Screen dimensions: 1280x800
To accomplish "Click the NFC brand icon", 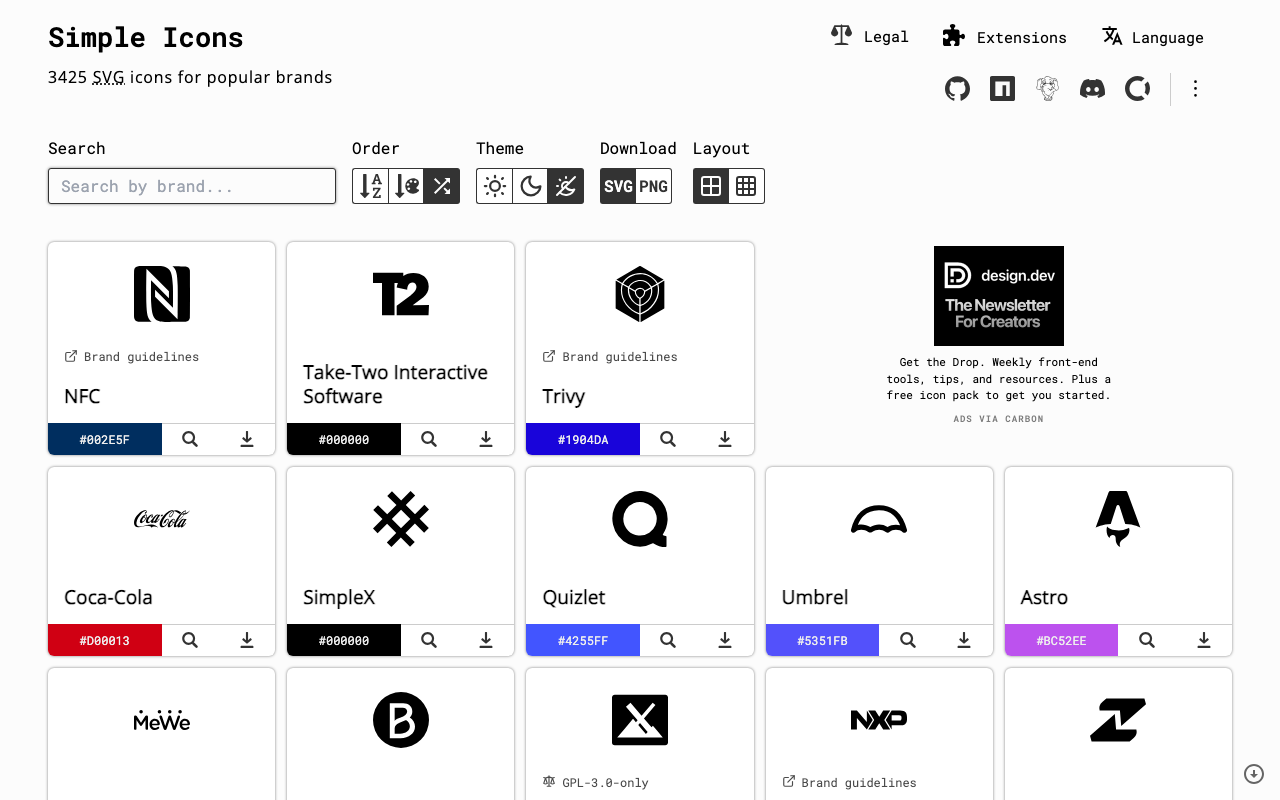I will [x=162, y=294].
